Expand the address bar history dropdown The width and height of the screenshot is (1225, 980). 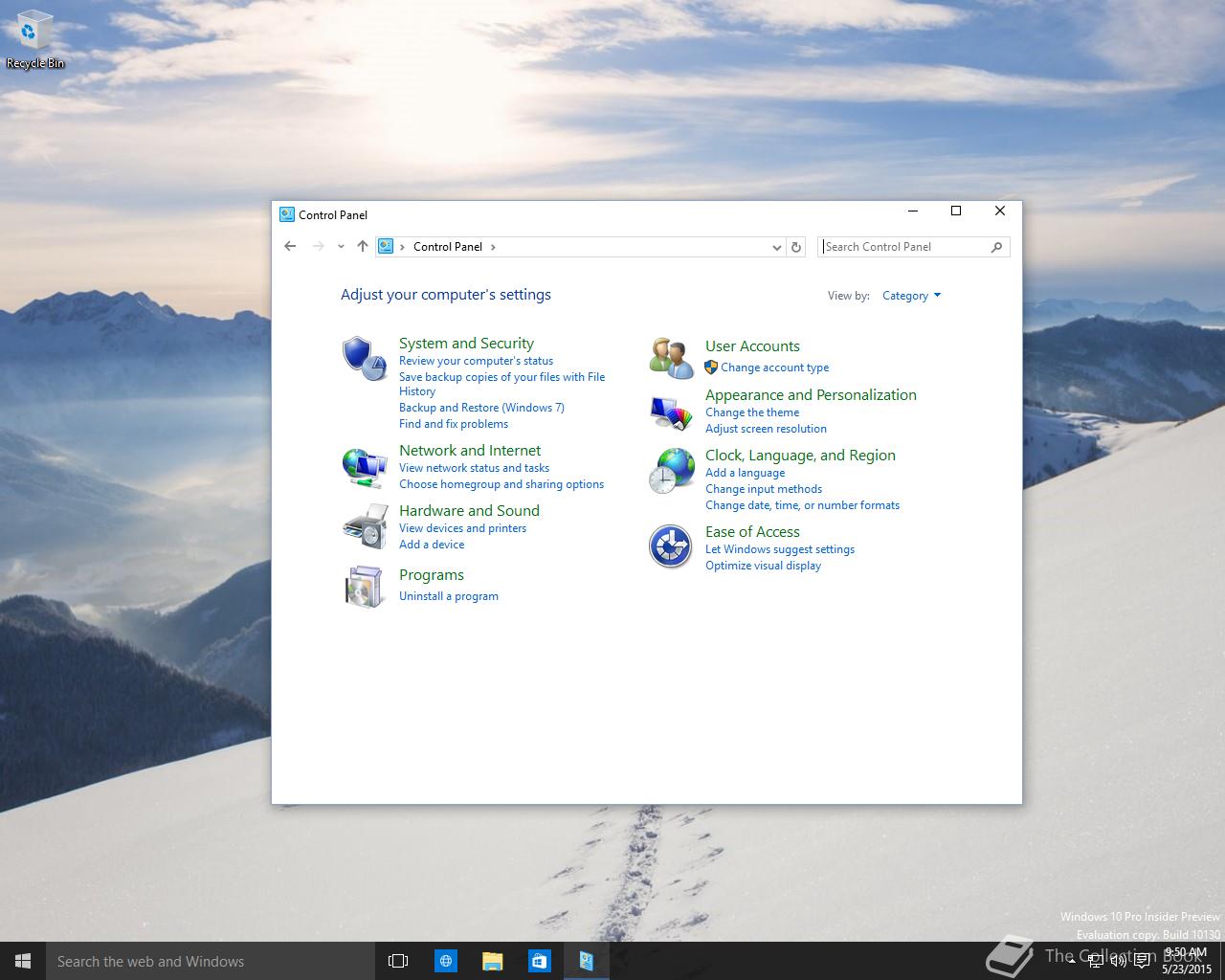776,247
